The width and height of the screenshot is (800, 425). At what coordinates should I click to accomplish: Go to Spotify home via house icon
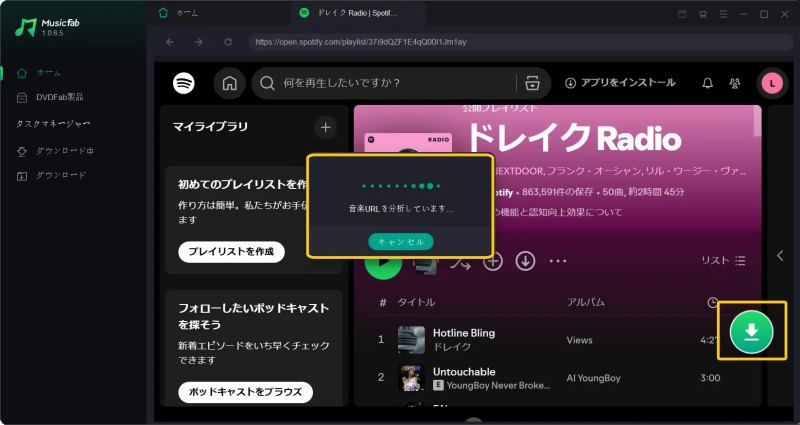(230, 83)
